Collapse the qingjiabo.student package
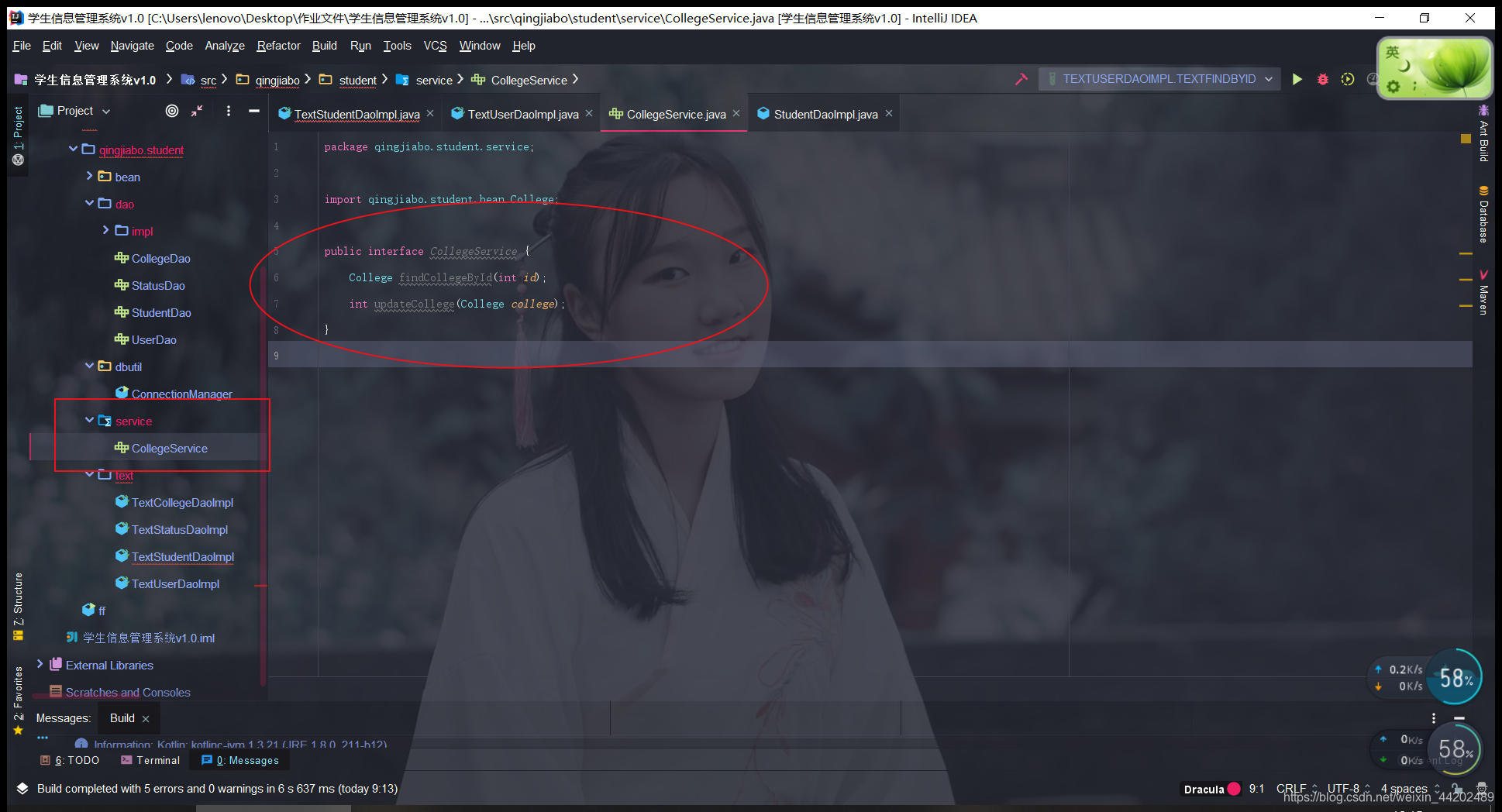The image size is (1502, 812). (x=73, y=149)
